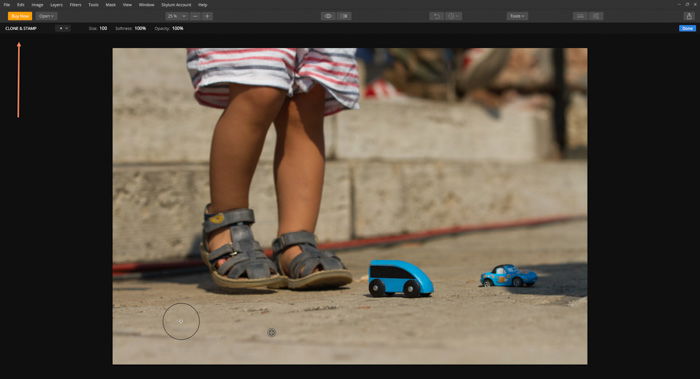
Task: Zoom out with the minus button
Action: [196, 16]
